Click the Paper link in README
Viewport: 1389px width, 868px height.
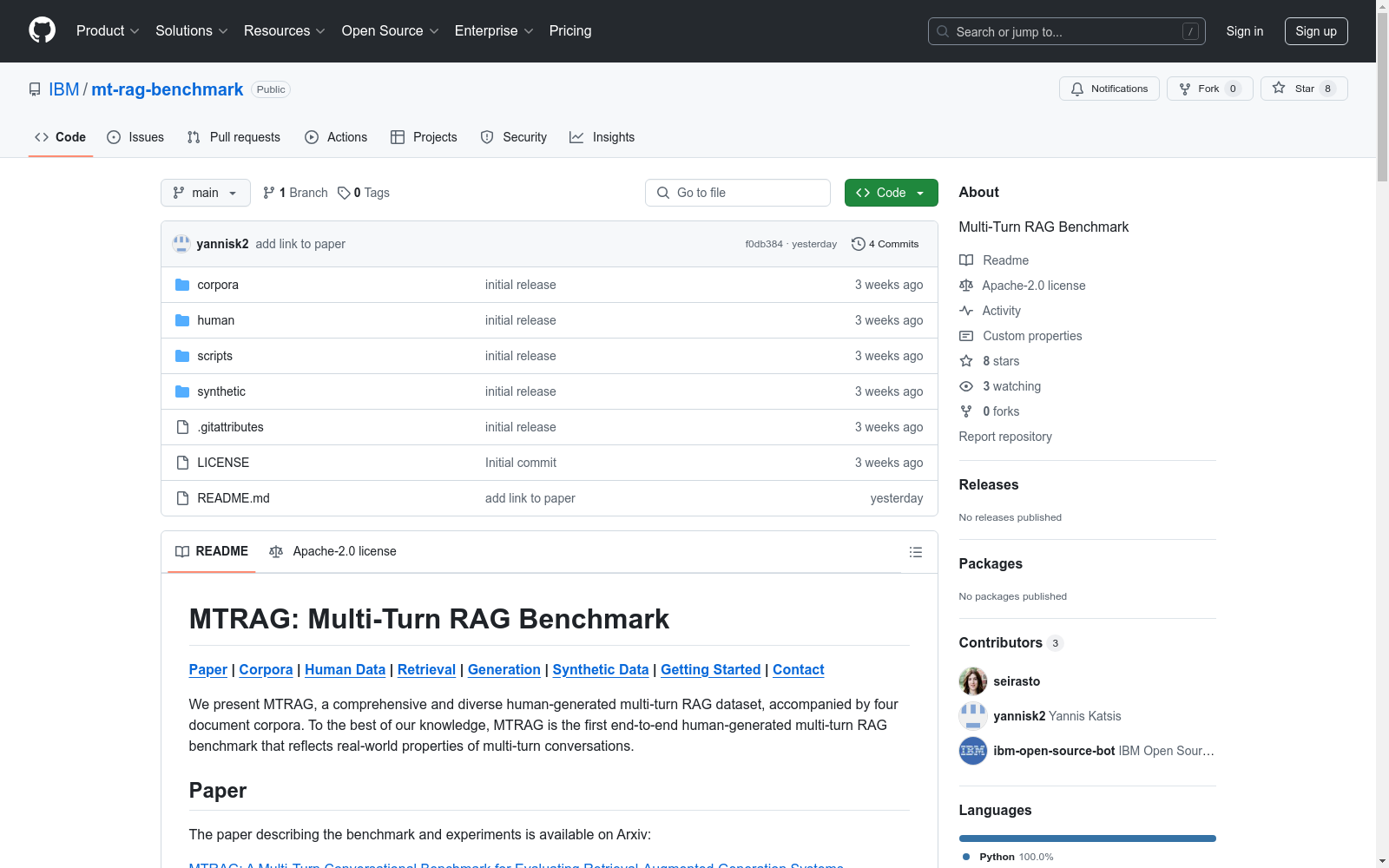pos(208,669)
